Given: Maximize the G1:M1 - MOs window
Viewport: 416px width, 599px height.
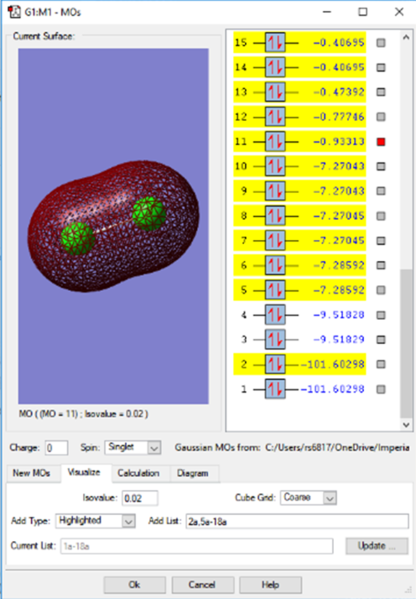Looking at the screenshot, I should tap(363, 12).
